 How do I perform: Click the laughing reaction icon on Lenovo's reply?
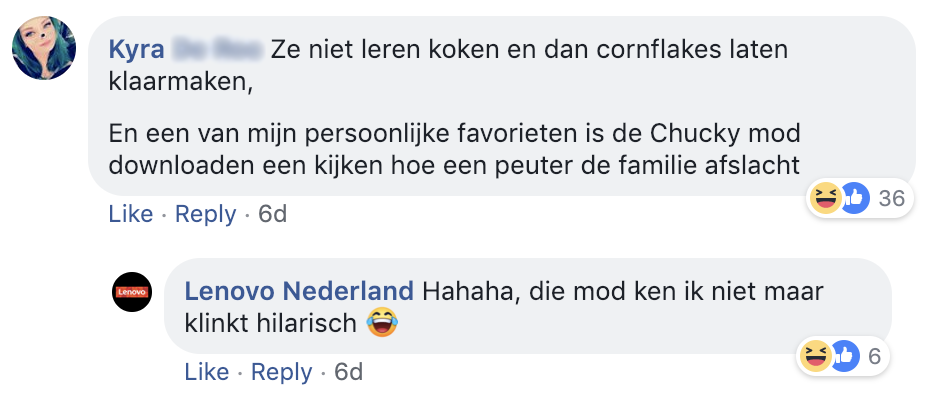coord(814,354)
